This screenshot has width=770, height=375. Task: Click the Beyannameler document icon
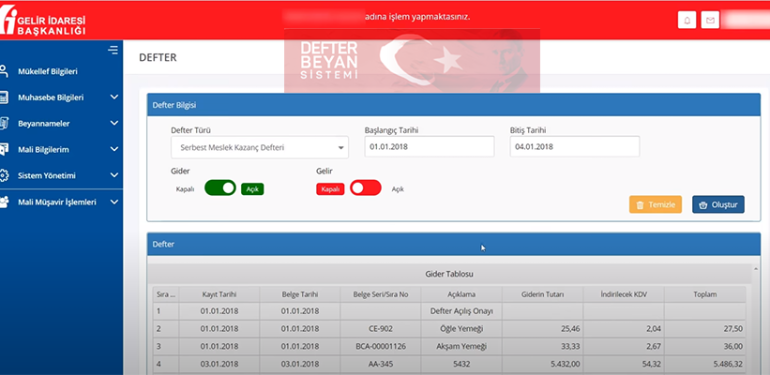pos(4,123)
